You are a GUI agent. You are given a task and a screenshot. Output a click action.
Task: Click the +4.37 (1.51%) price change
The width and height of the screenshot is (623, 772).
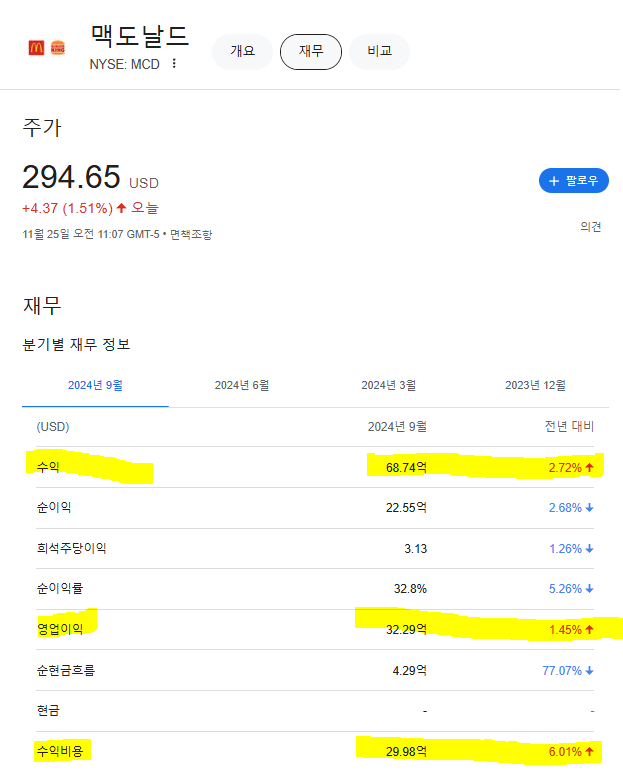pos(67,208)
